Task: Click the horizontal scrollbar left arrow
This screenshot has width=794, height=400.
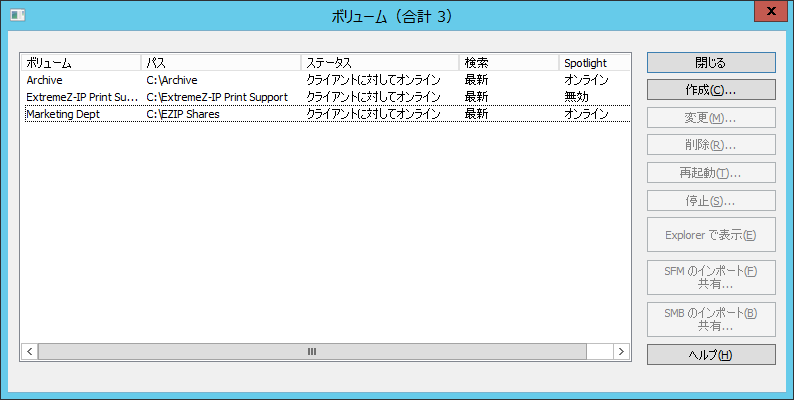Action: pyautogui.click(x=29, y=352)
